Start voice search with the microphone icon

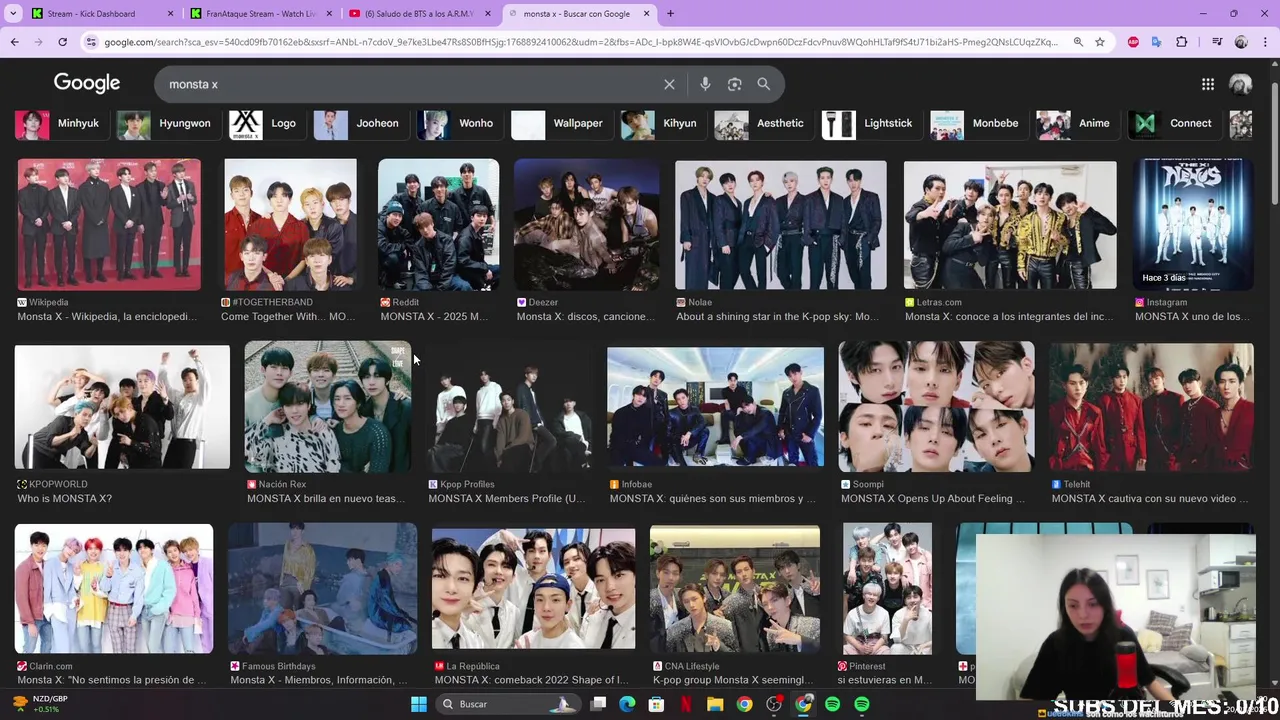[x=705, y=84]
